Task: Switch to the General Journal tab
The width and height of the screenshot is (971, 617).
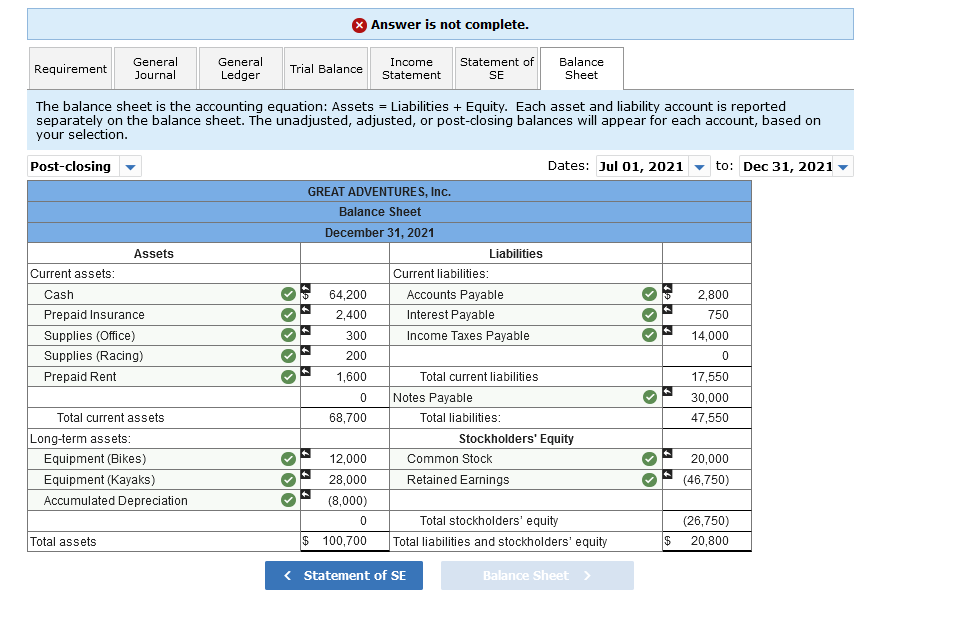Action: 155,68
